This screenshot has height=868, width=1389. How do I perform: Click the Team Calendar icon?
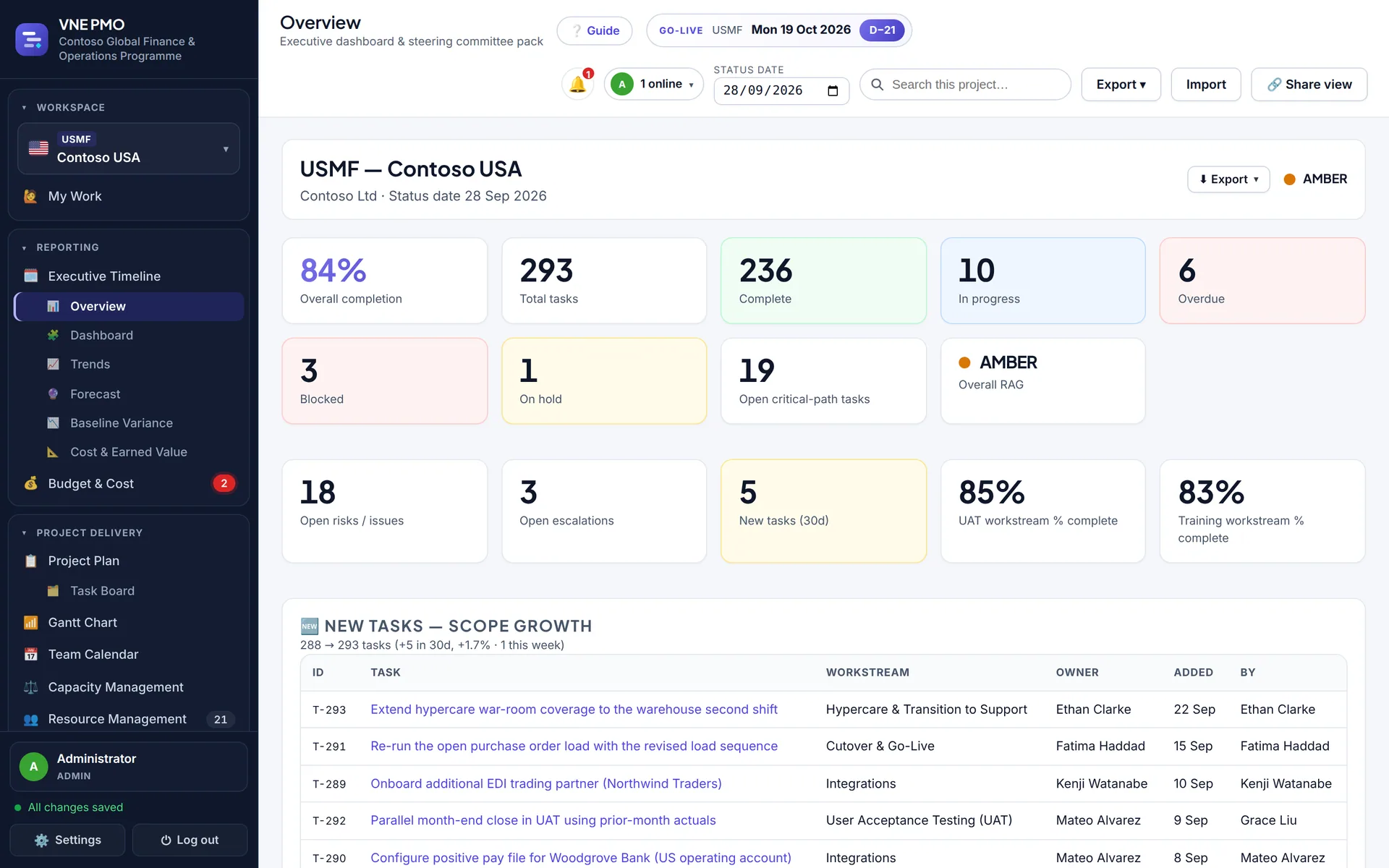pyautogui.click(x=30, y=655)
